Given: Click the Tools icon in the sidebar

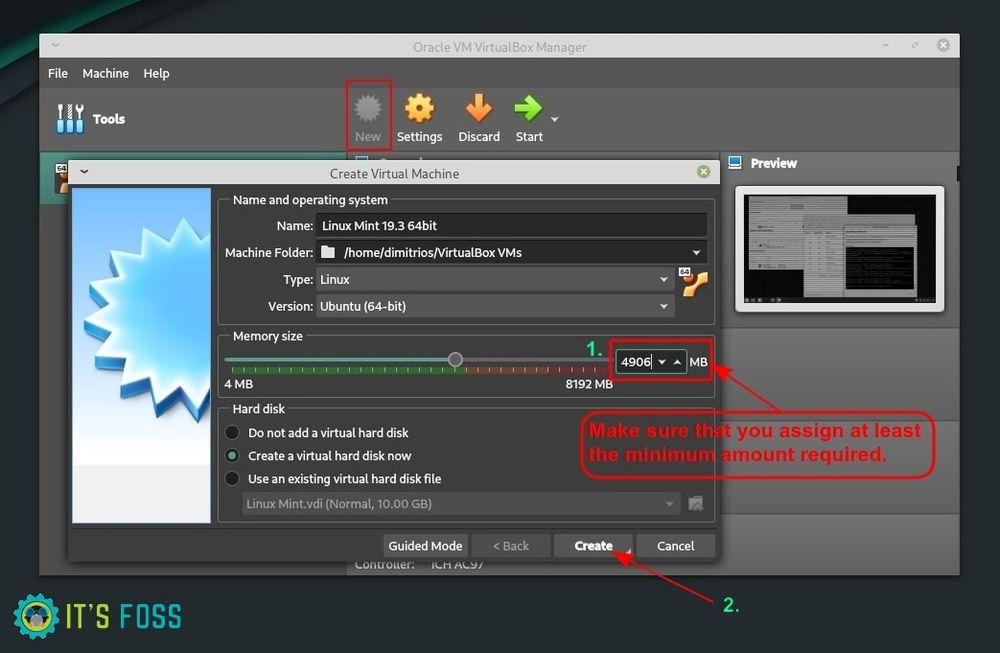Looking at the screenshot, I should [x=69, y=117].
